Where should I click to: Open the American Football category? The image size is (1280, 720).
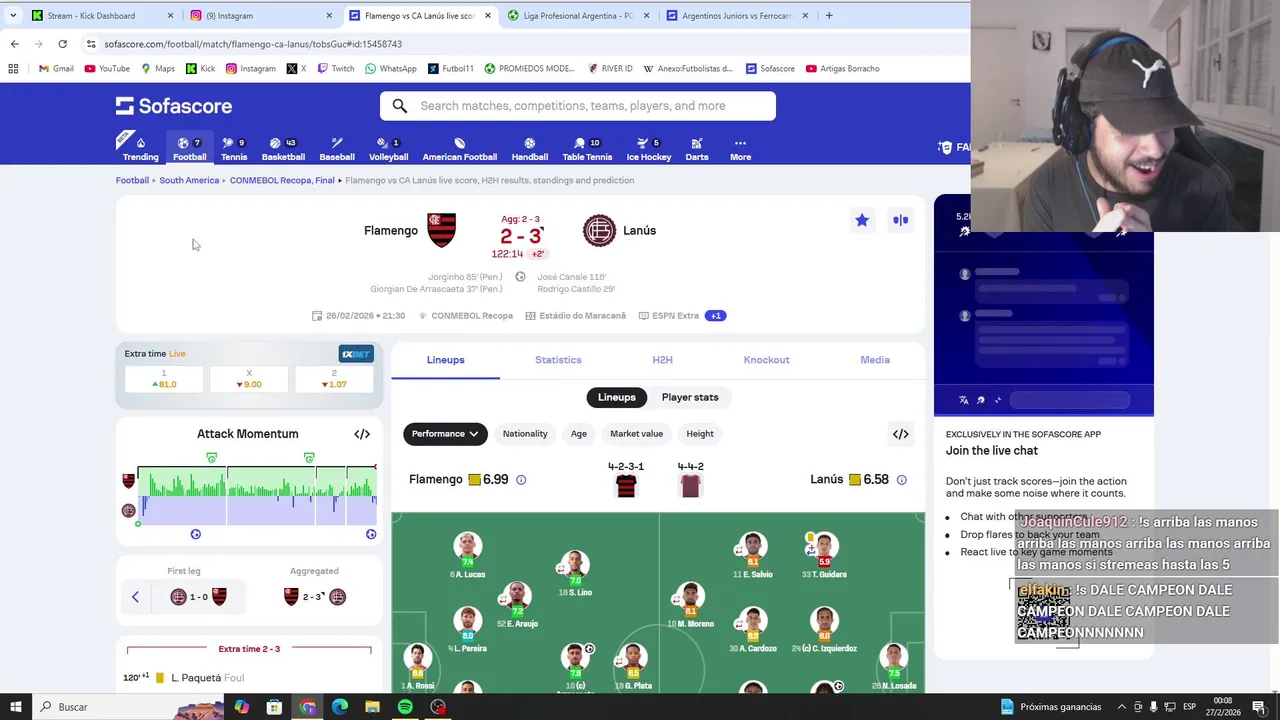[x=459, y=149]
